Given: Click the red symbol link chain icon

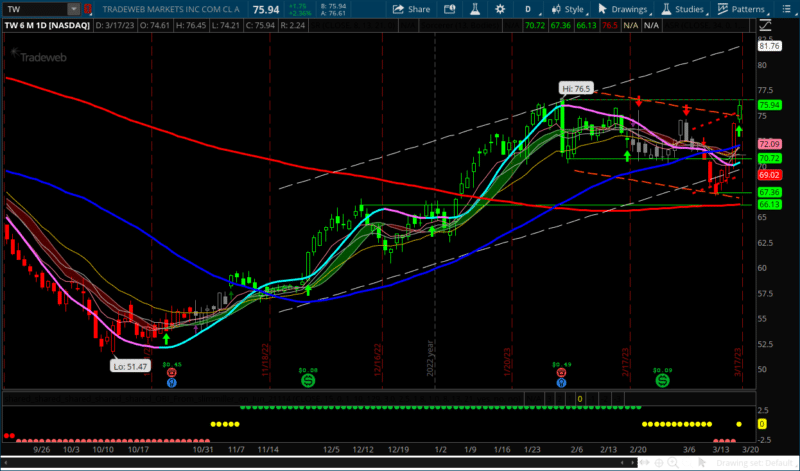Looking at the screenshot, I should (x=88, y=9).
